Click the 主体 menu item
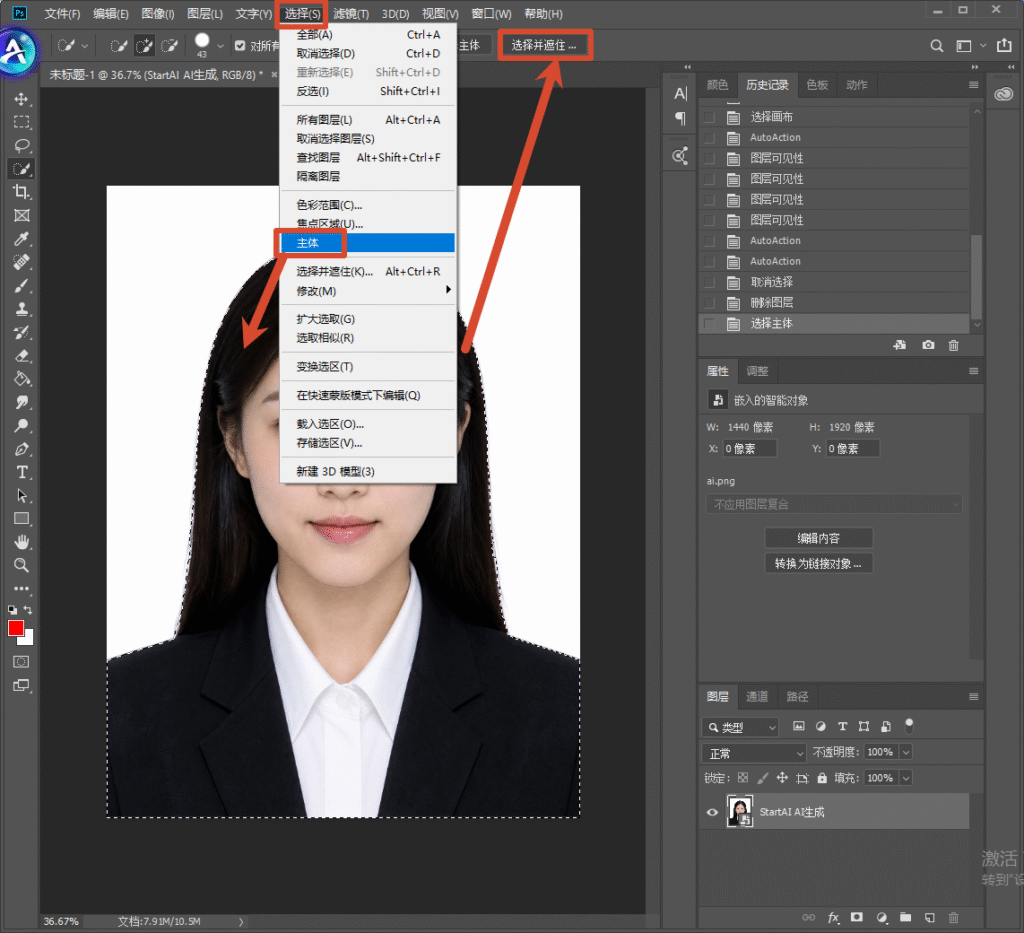 [x=368, y=243]
